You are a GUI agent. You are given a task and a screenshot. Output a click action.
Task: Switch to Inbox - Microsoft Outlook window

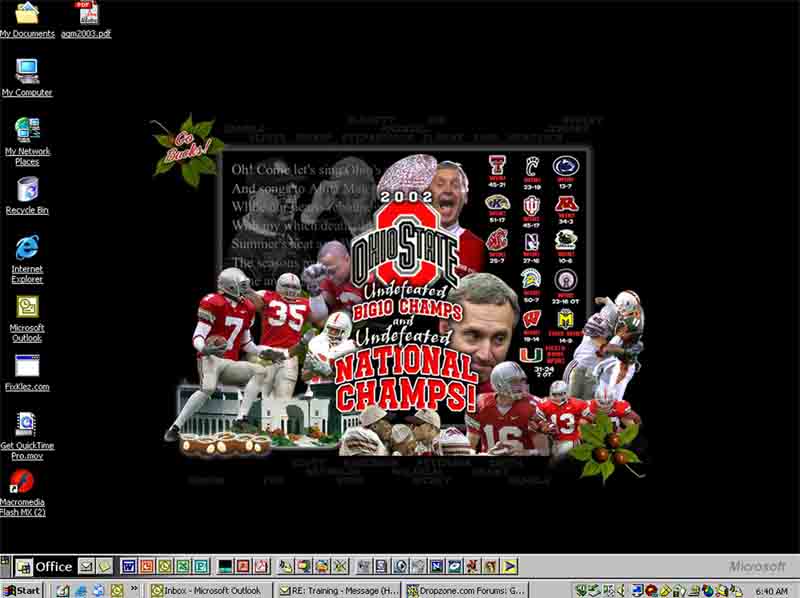coord(209,590)
